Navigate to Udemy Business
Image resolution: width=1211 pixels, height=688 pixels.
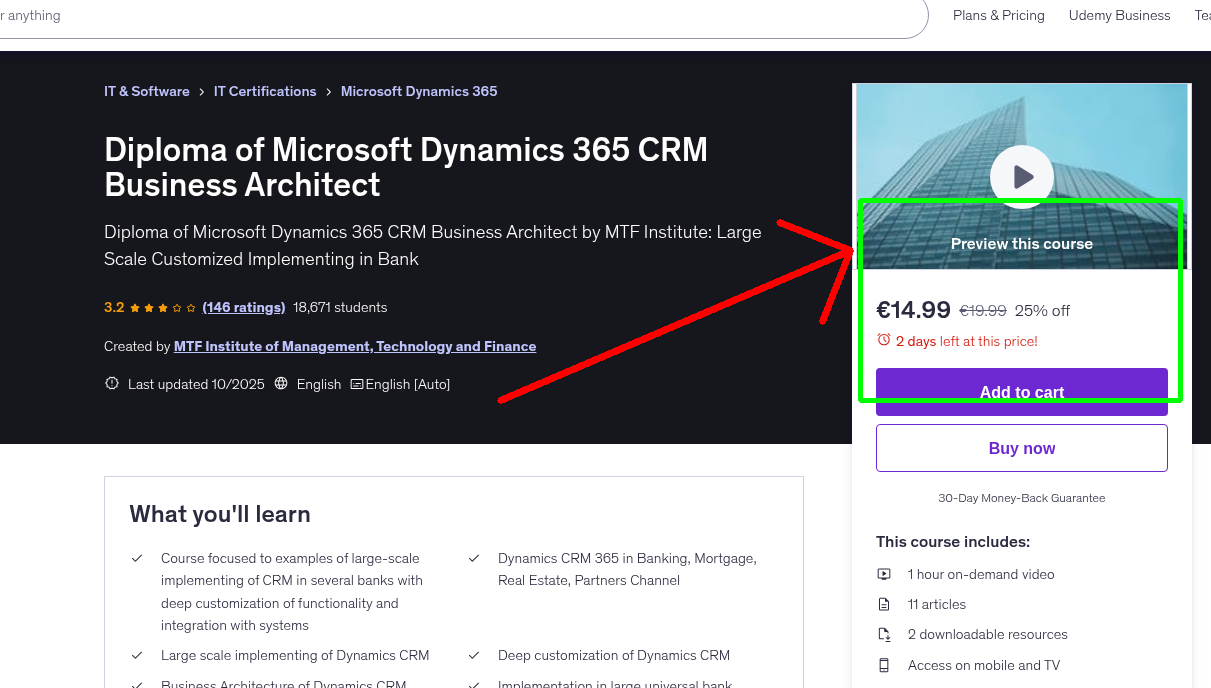coord(1119,15)
